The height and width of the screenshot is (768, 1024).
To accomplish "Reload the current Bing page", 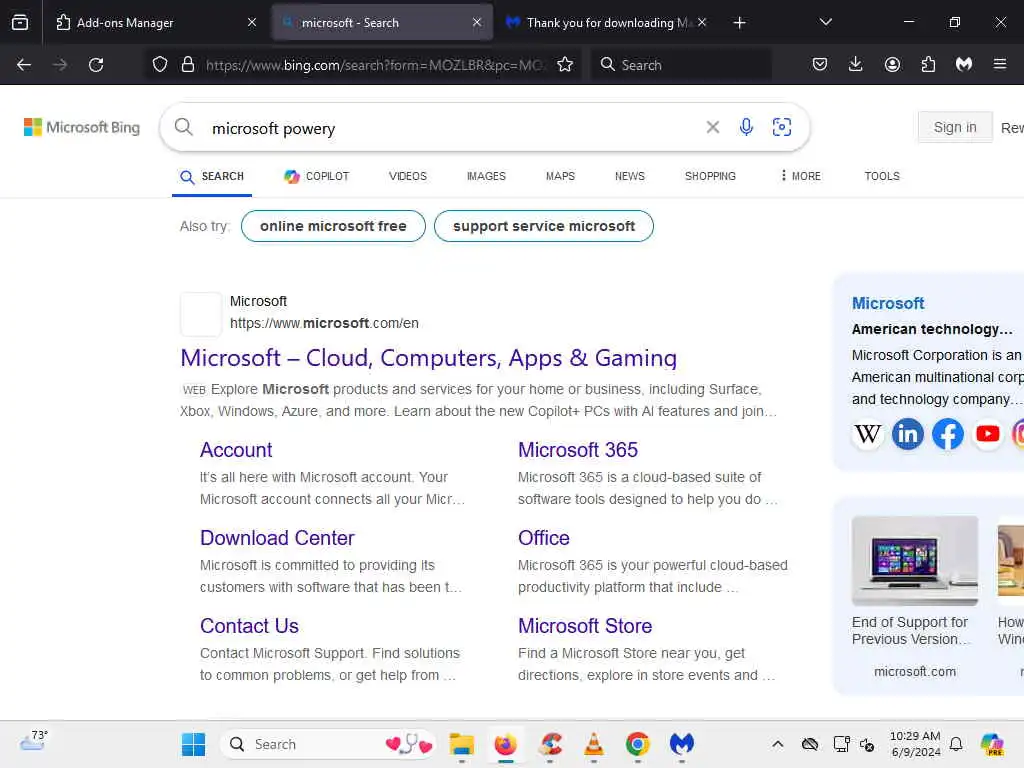I will coord(96,65).
